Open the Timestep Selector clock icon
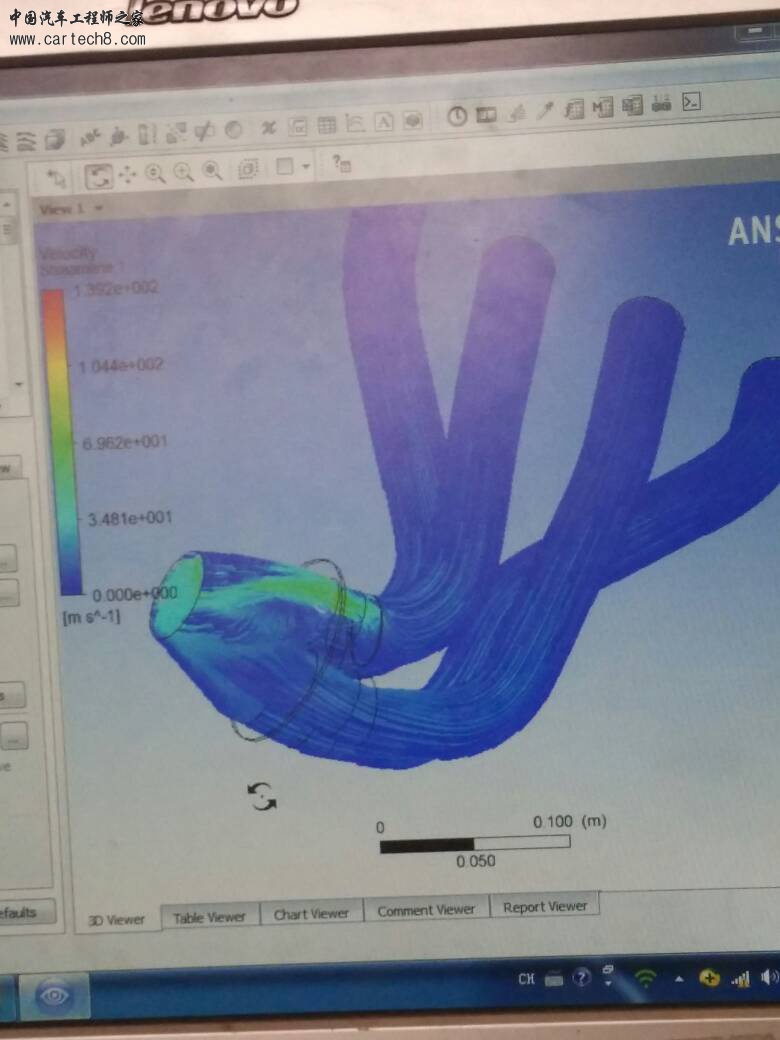Viewport: 780px width, 1040px height. point(457,117)
